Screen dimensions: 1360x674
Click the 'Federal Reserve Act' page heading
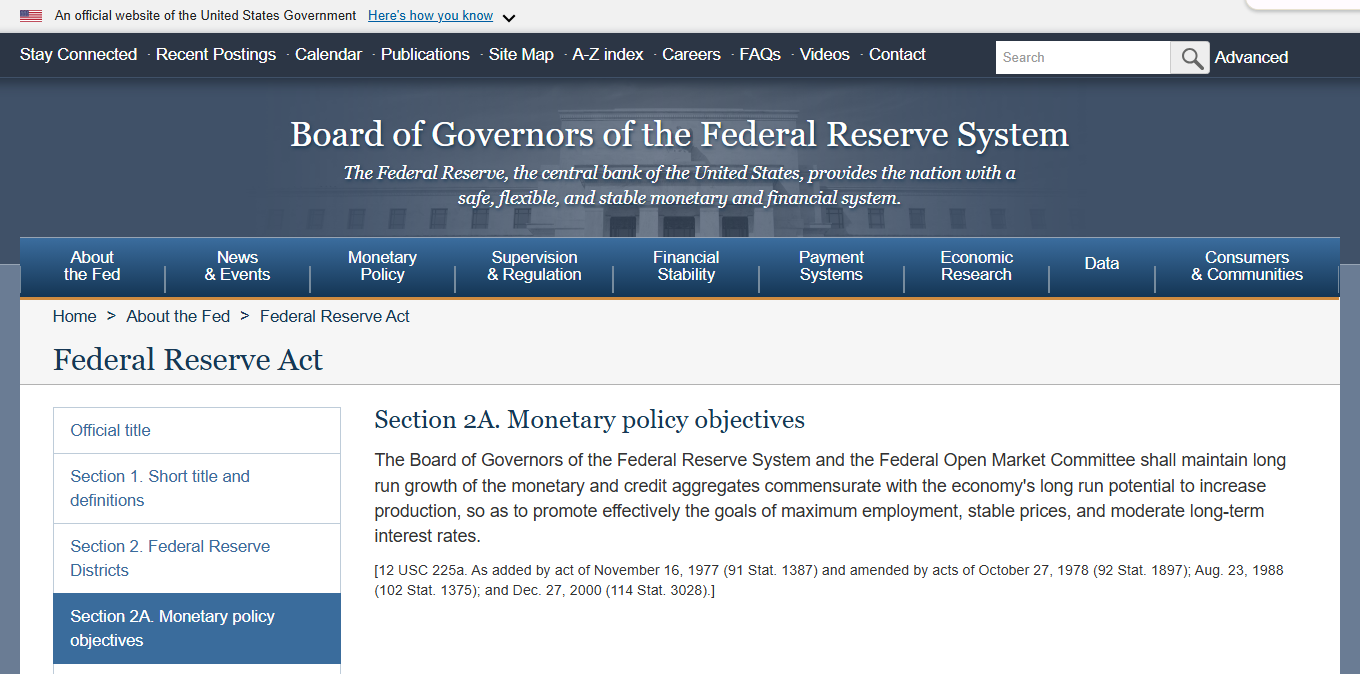[x=188, y=360]
